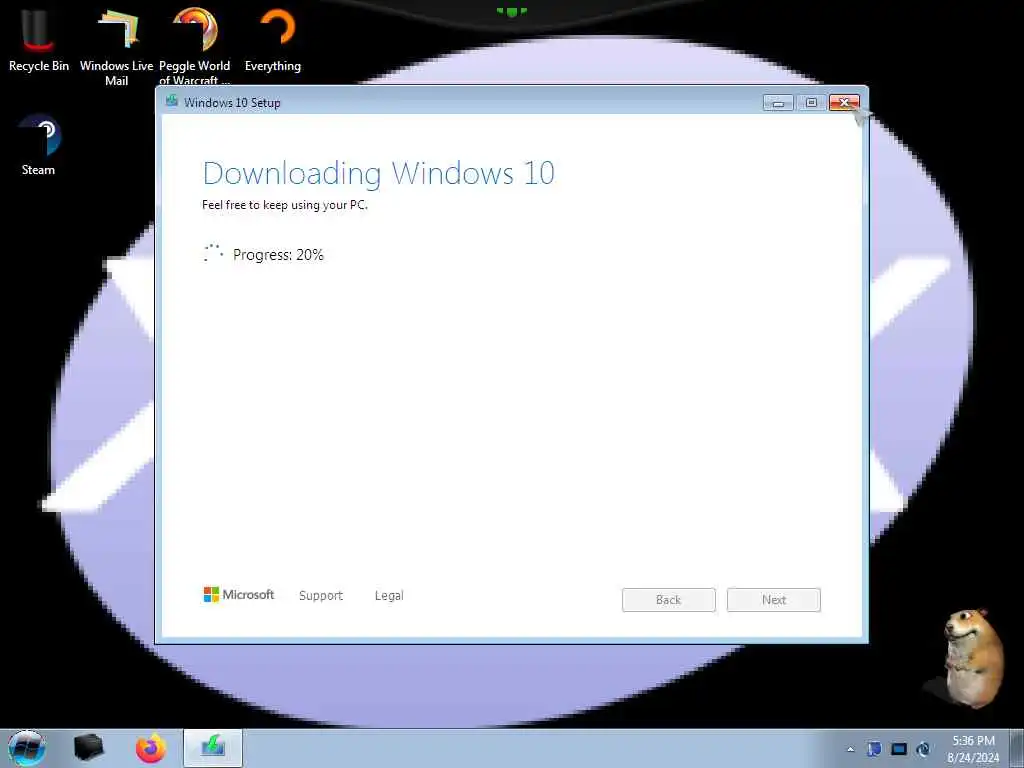This screenshot has height=768, width=1024.
Task: Click the Windows 10 Setup title icon
Action: [x=172, y=101]
